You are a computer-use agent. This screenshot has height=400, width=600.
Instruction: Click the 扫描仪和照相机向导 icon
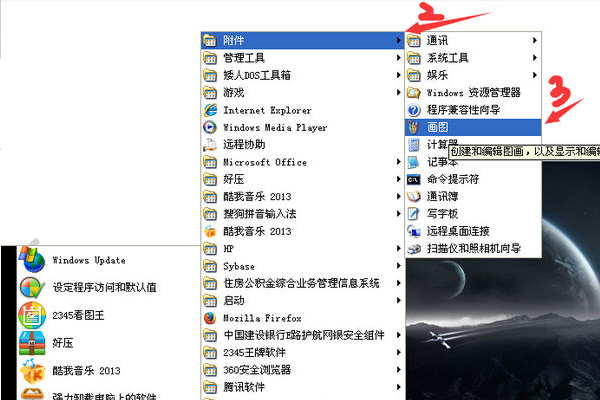coord(413,248)
